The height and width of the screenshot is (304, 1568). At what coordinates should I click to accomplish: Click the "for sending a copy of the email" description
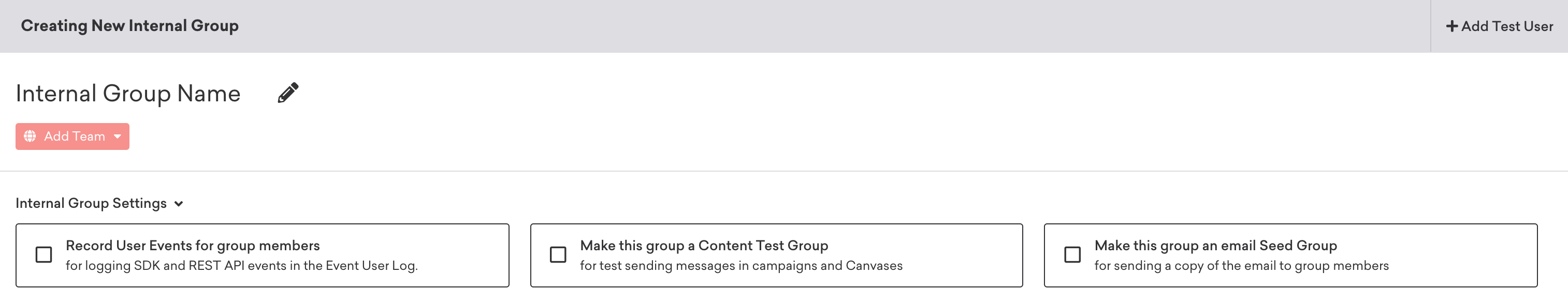(x=1241, y=266)
